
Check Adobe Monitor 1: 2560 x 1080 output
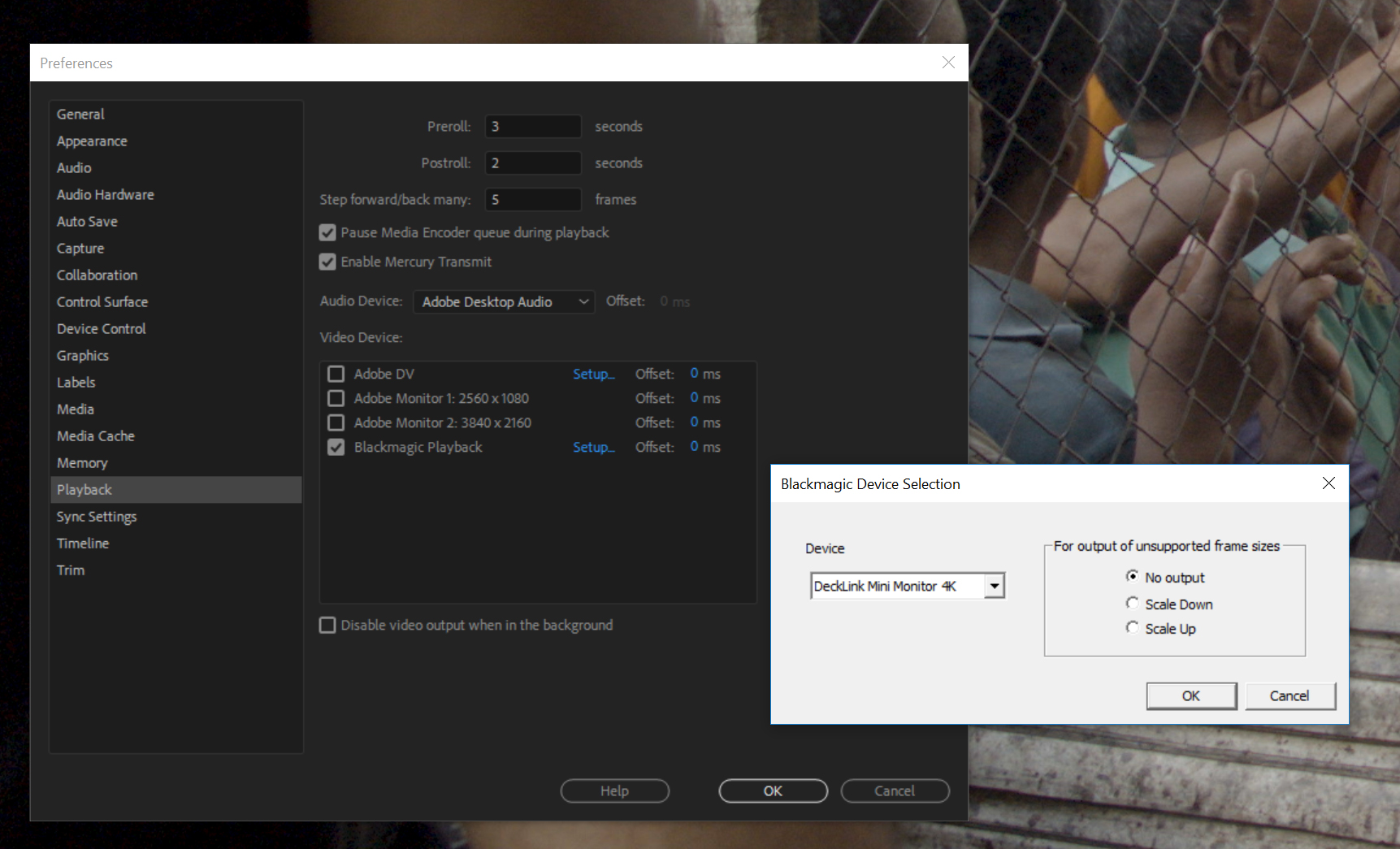pos(336,398)
